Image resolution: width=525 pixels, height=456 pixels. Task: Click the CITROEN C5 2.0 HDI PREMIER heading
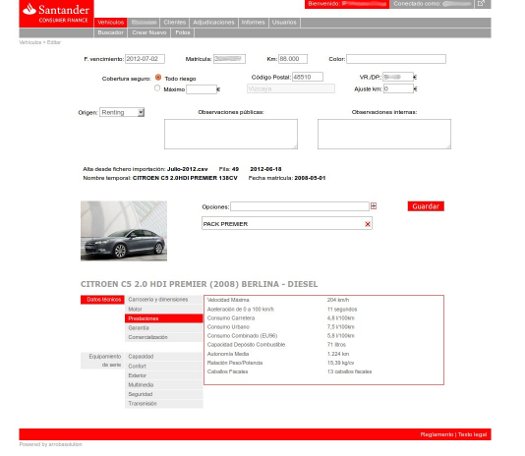coord(199,284)
